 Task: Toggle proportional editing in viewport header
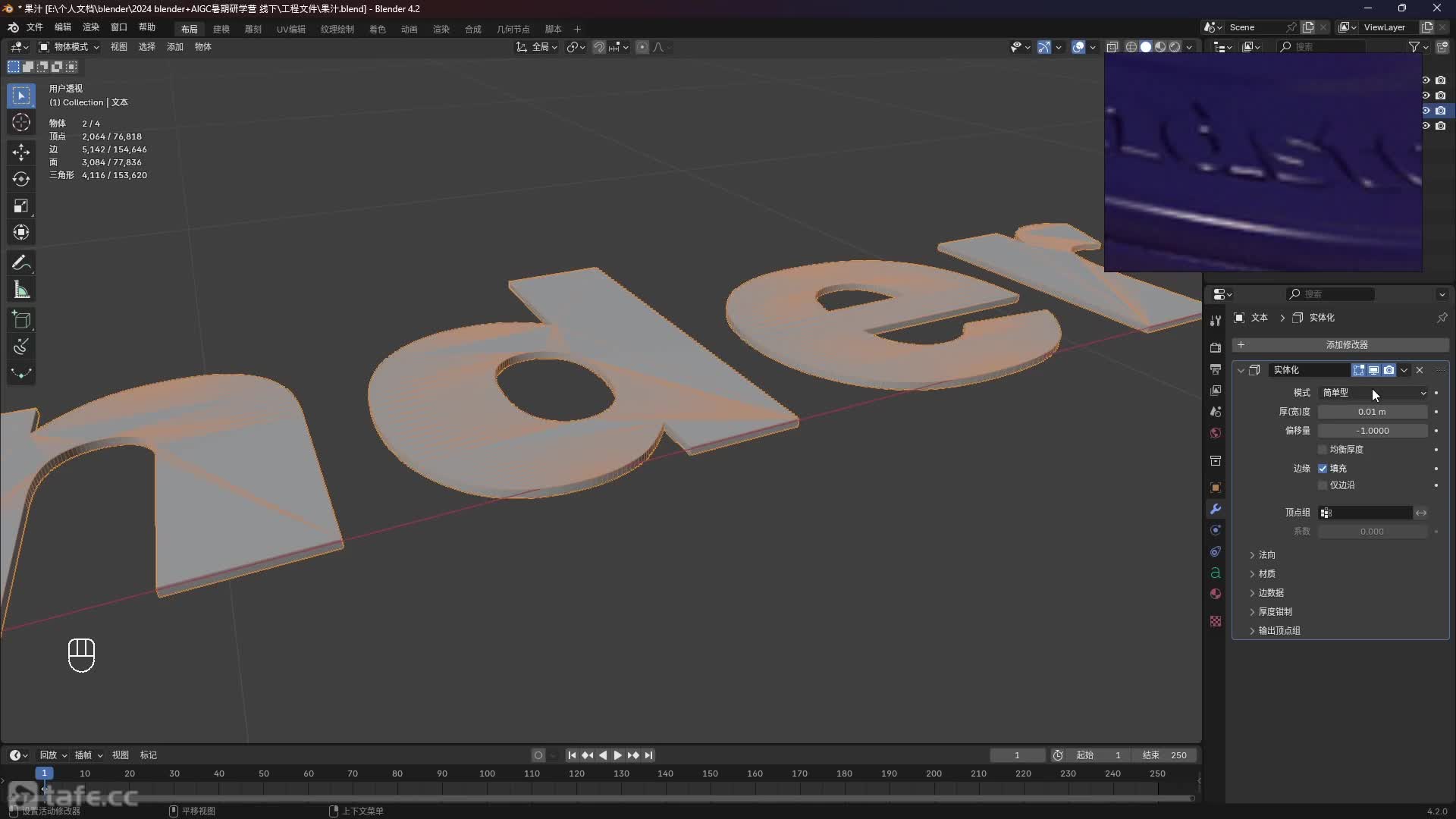click(642, 47)
